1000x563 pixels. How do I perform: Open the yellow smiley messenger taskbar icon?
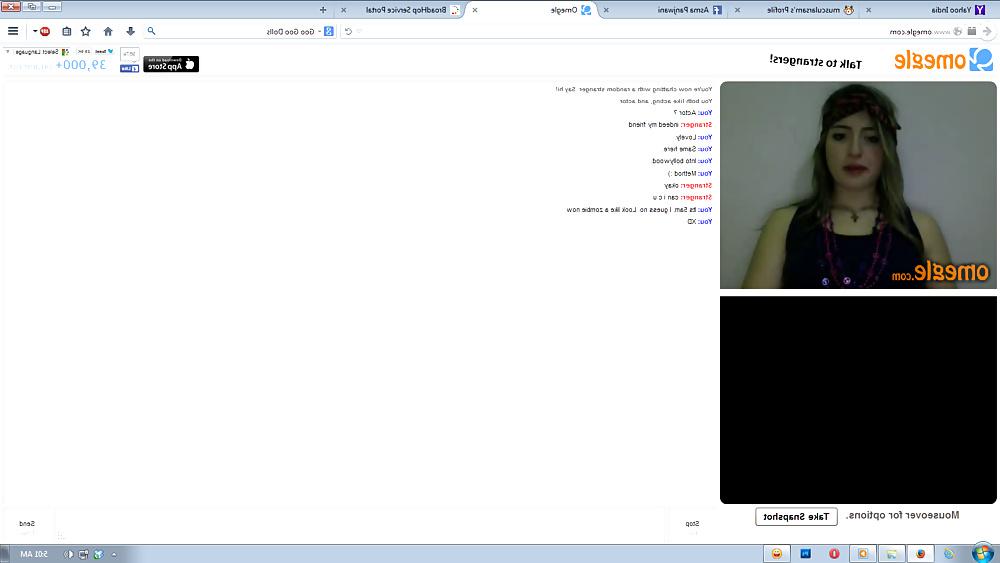click(x=777, y=553)
